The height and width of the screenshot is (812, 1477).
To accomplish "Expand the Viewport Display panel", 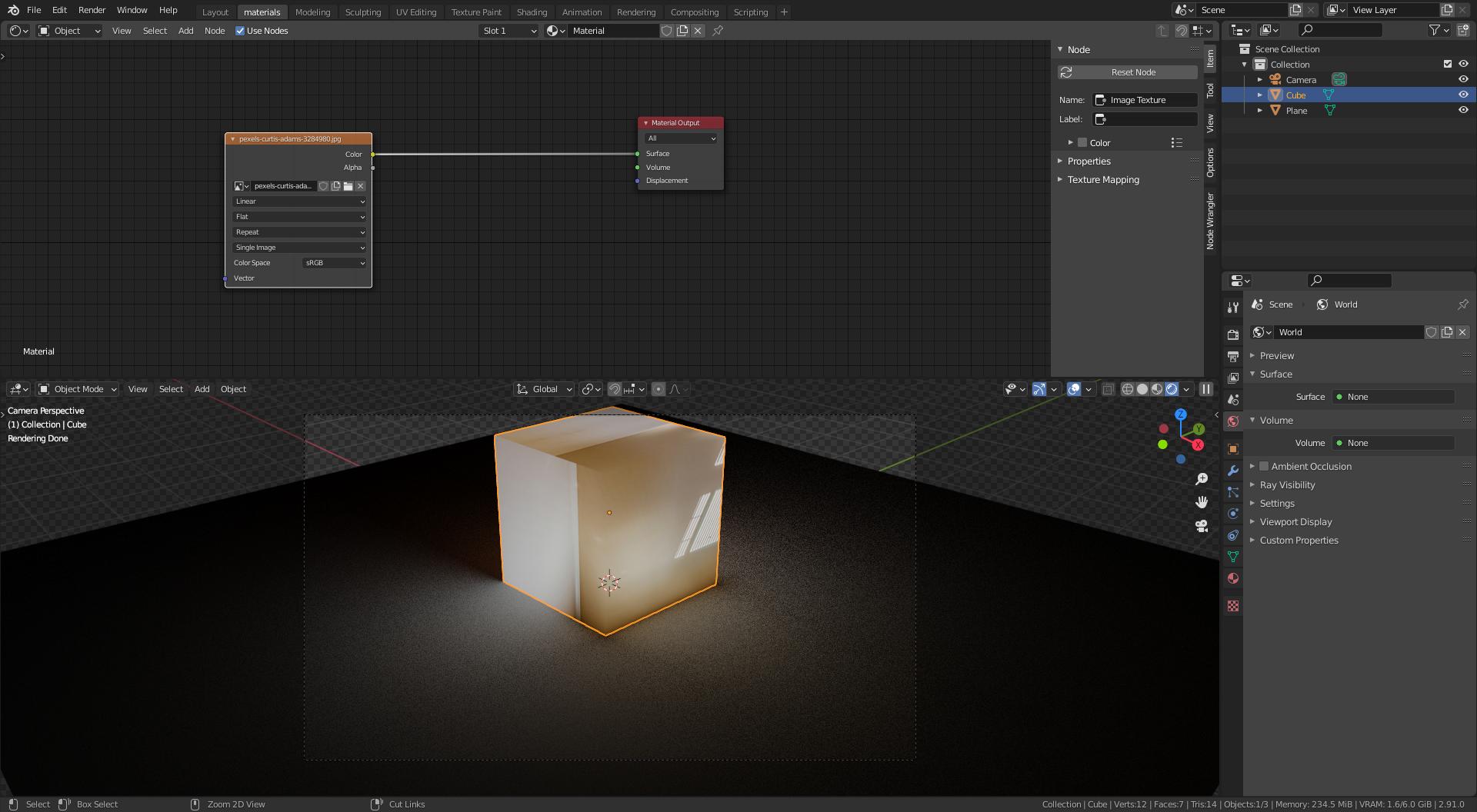I will (x=1295, y=521).
